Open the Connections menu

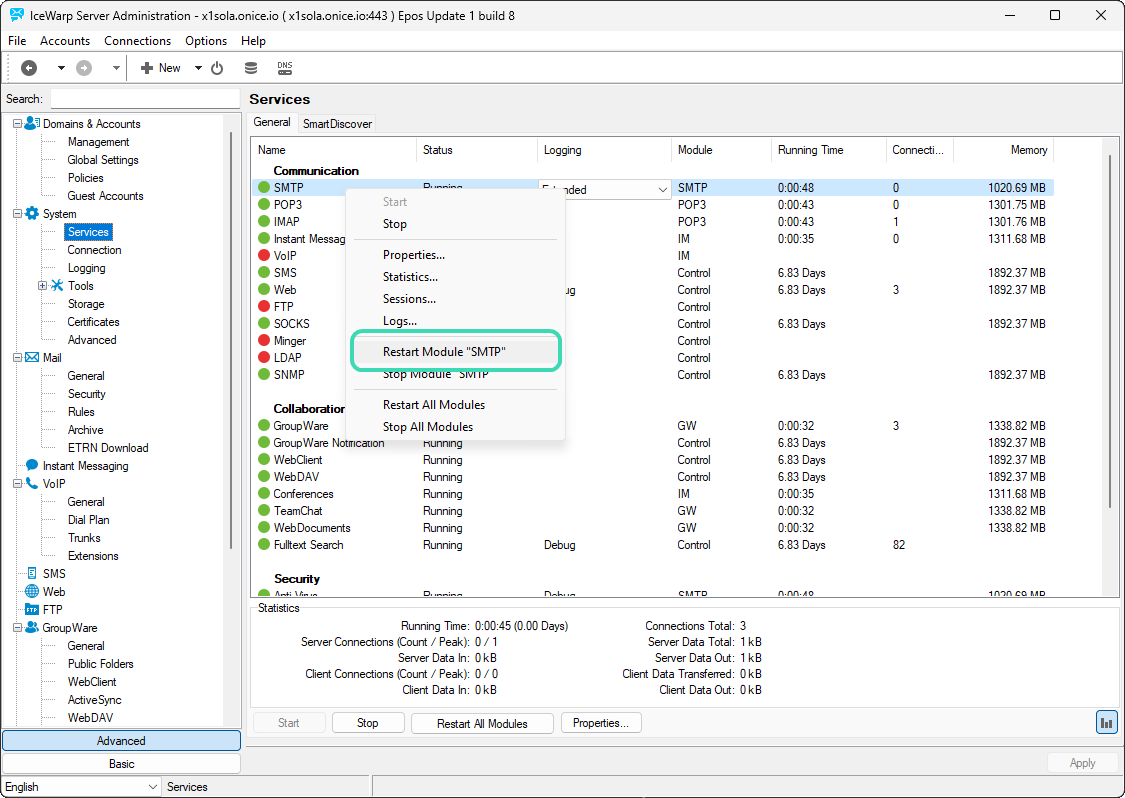[138, 41]
